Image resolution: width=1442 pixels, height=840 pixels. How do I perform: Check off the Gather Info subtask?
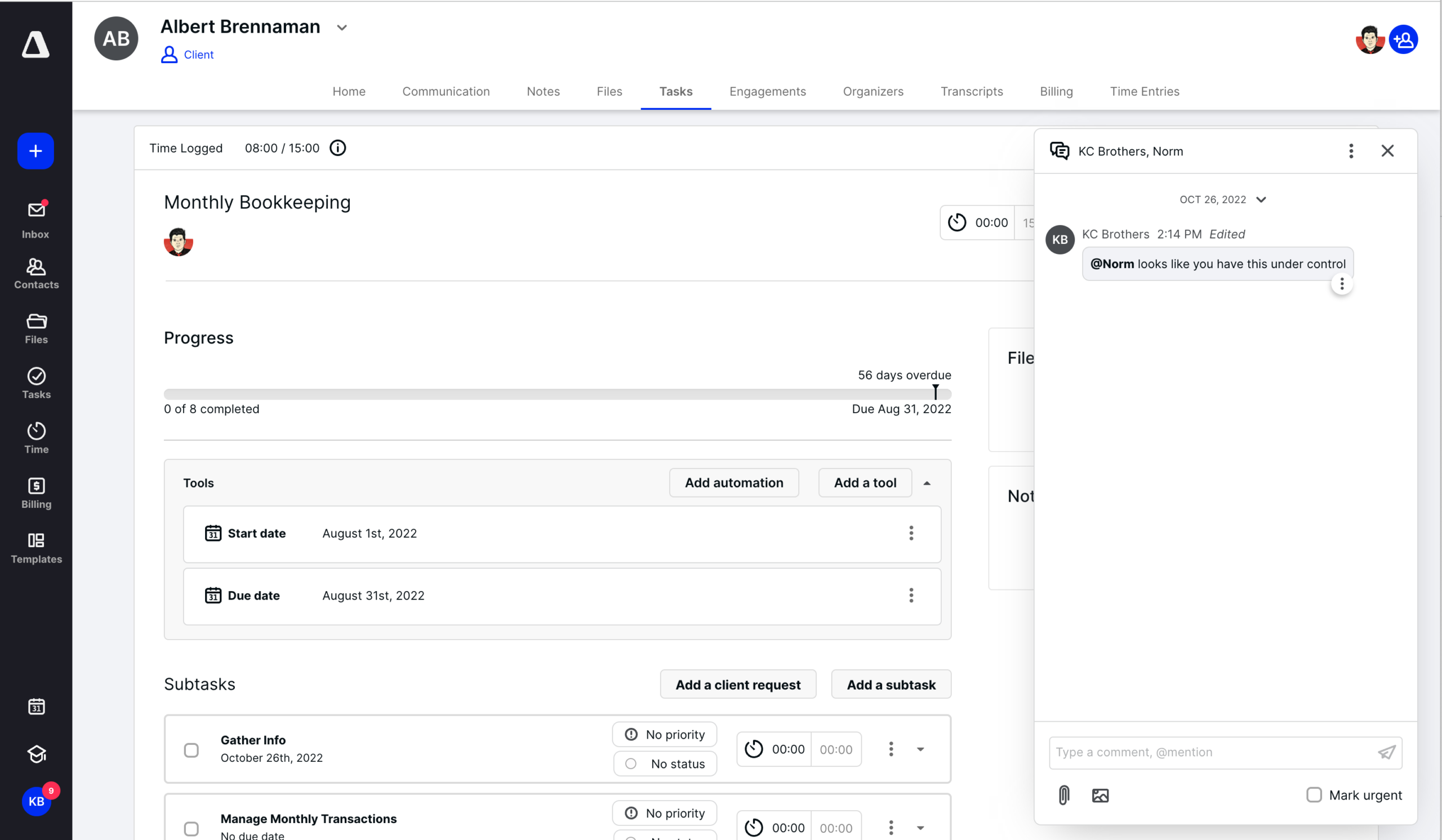coord(191,750)
